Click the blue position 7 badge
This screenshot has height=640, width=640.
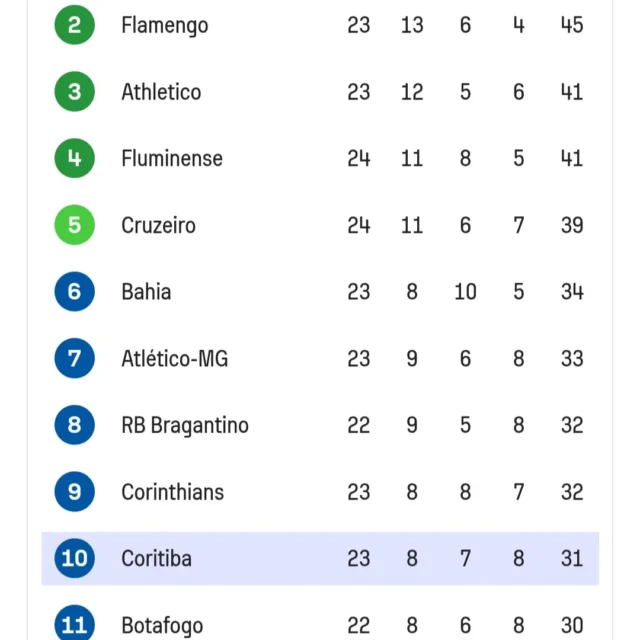pyautogui.click(x=74, y=358)
